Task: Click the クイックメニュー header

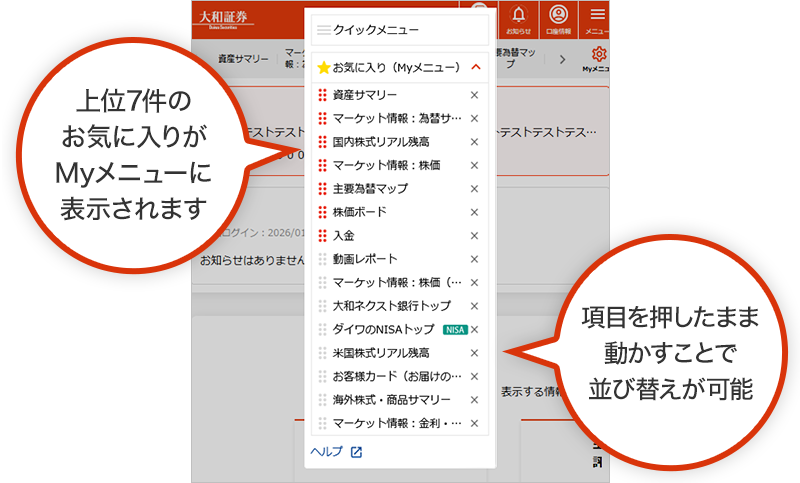Action: tap(400, 30)
